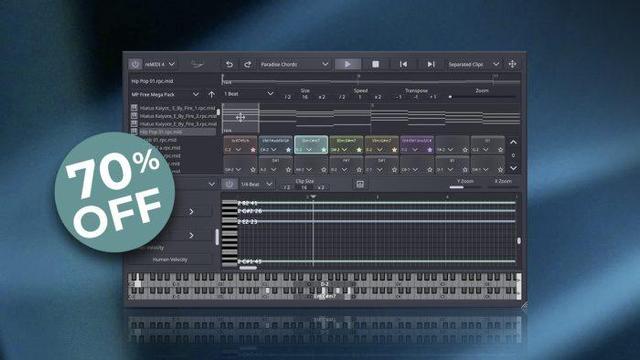Toggle the star on the blue clip pad
Viewport: 640px width, 360px height.
(x=288, y=150)
